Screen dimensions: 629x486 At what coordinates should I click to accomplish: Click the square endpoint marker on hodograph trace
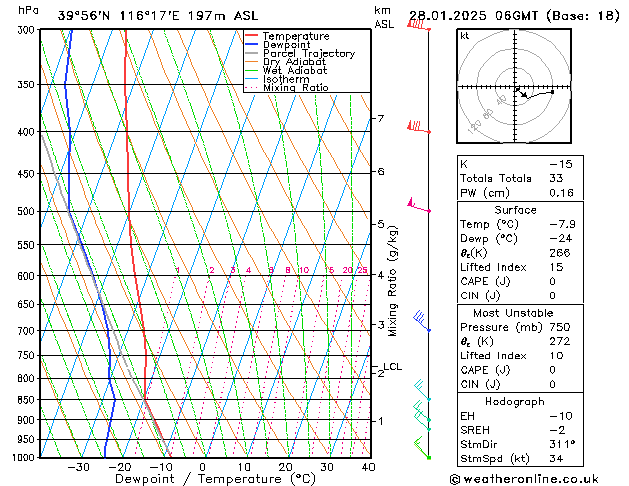point(552,92)
